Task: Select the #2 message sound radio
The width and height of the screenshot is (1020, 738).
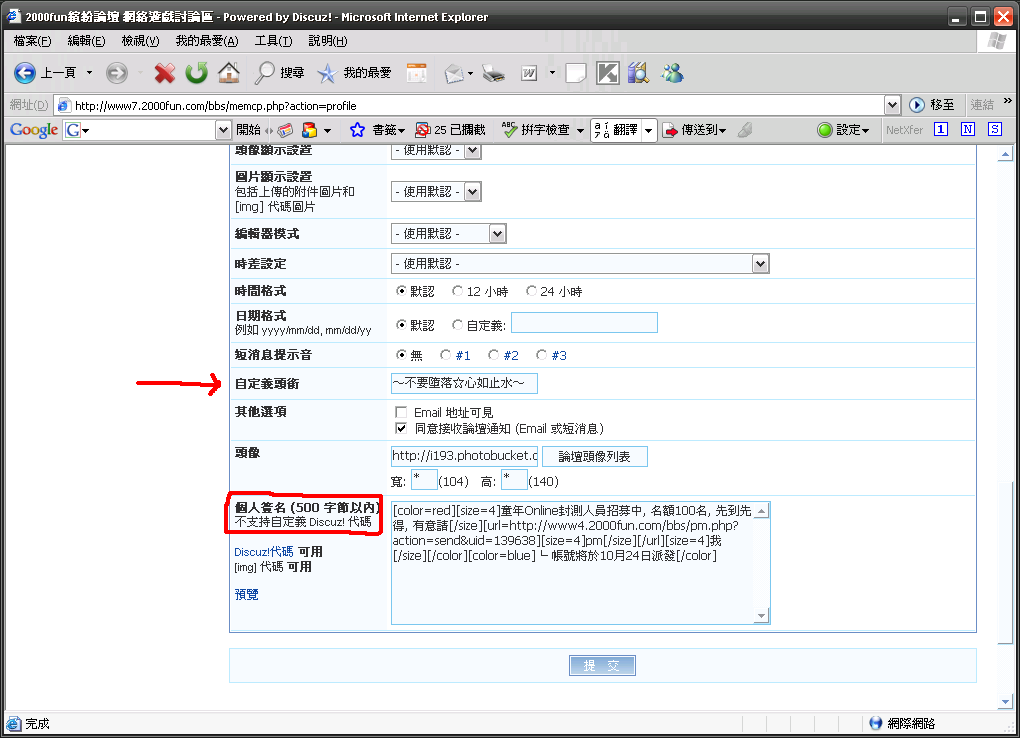Action: [x=493, y=355]
